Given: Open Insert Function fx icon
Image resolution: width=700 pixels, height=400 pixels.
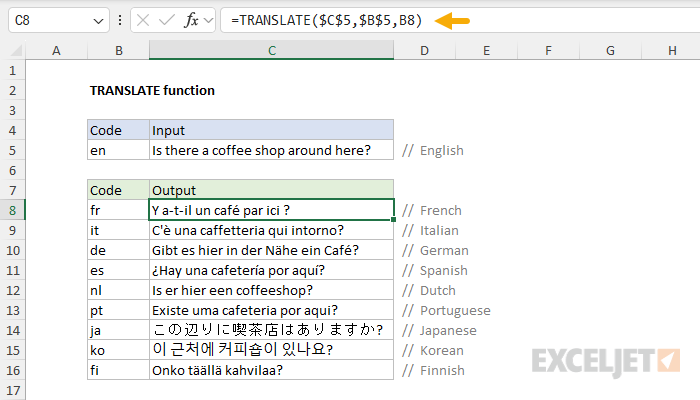Looking at the screenshot, I should pos(191,20).
